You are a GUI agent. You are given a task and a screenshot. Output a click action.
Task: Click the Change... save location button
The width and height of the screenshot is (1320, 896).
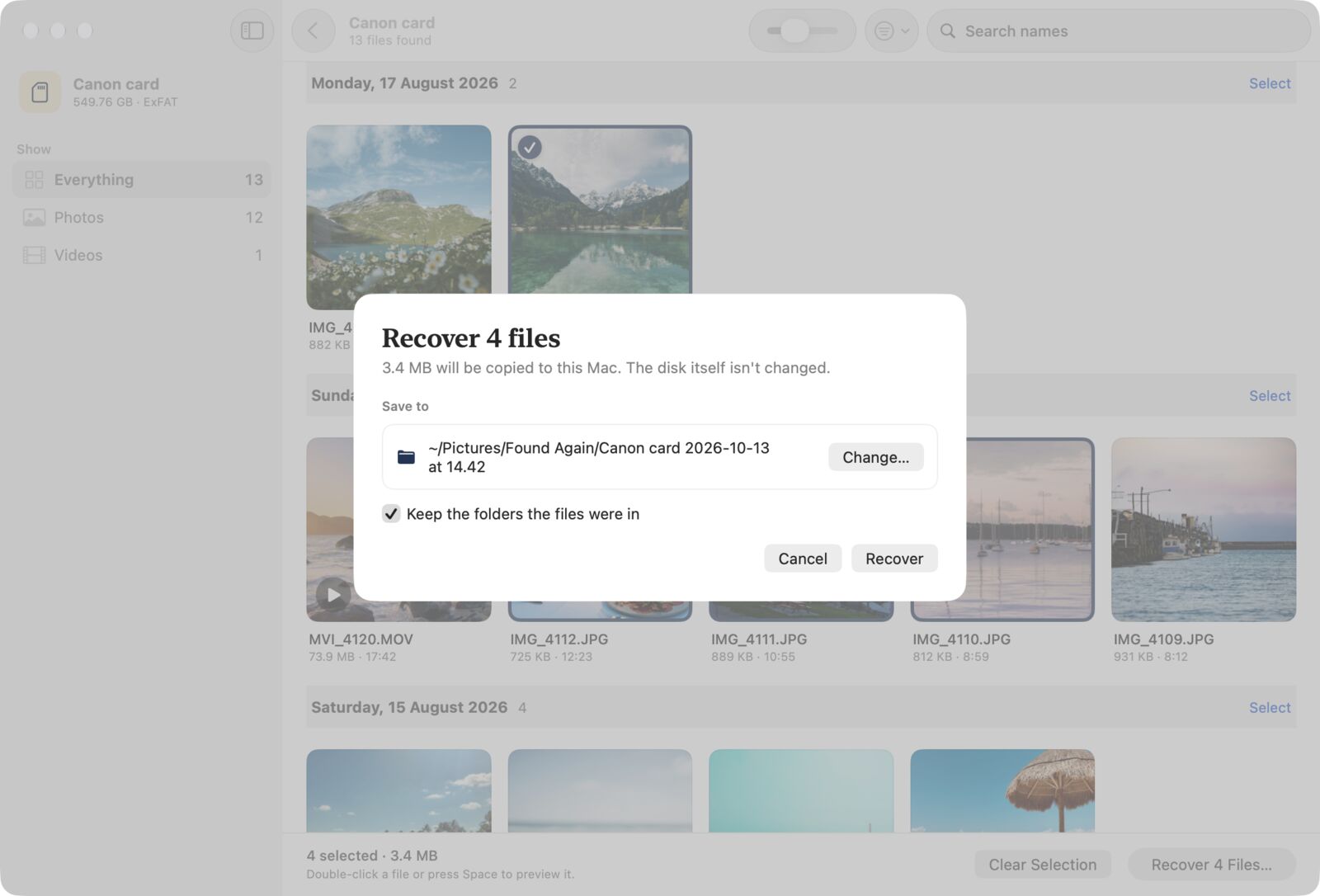click(x=875, y=457)
